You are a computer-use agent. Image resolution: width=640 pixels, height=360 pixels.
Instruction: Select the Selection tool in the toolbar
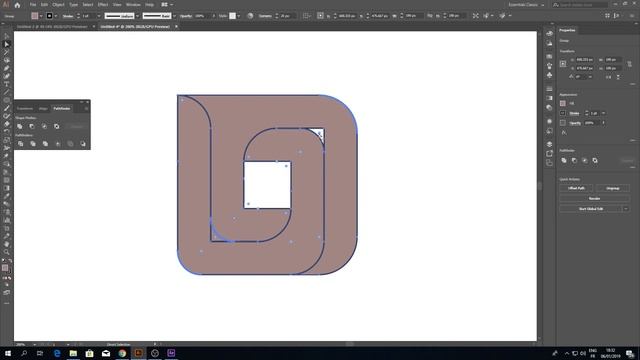pos(6,36)
